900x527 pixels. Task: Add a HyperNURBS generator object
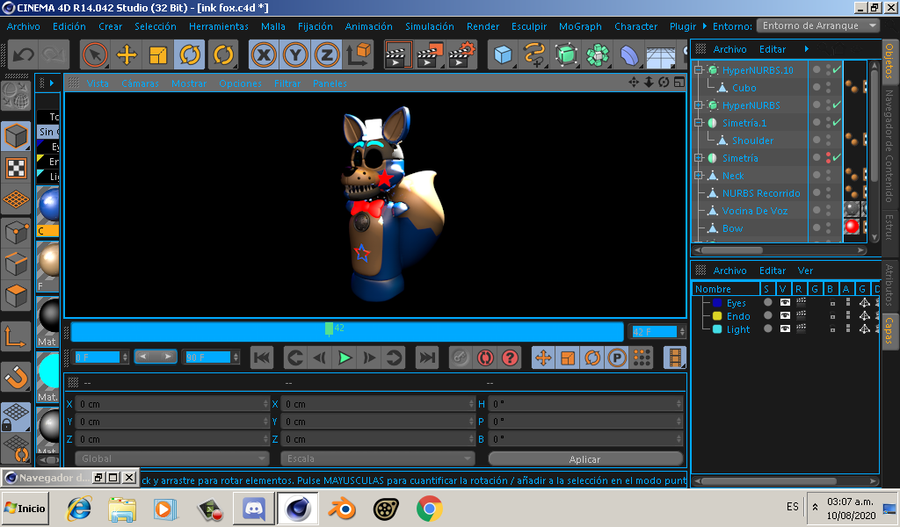coord(566,55)
